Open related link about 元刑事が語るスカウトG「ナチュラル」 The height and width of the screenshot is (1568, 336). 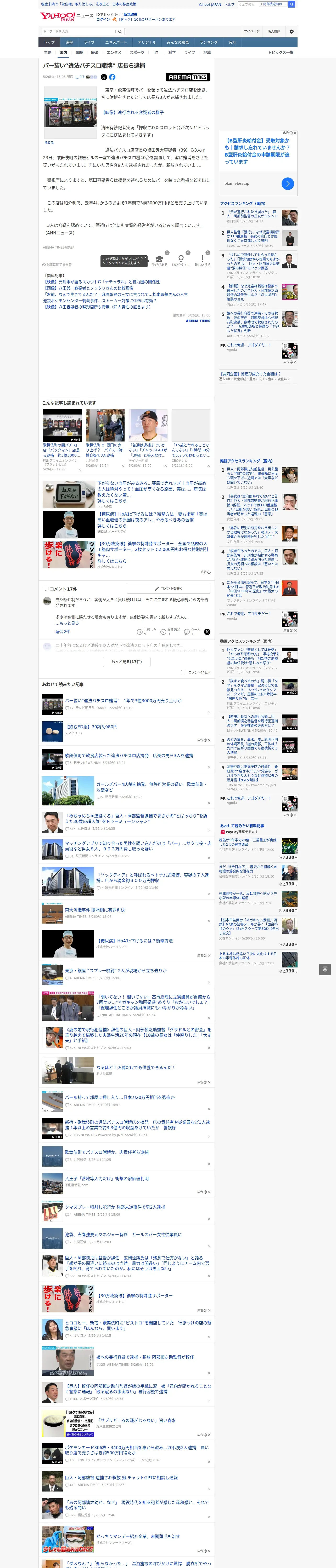pyautogui.click(x=101, y=282)
